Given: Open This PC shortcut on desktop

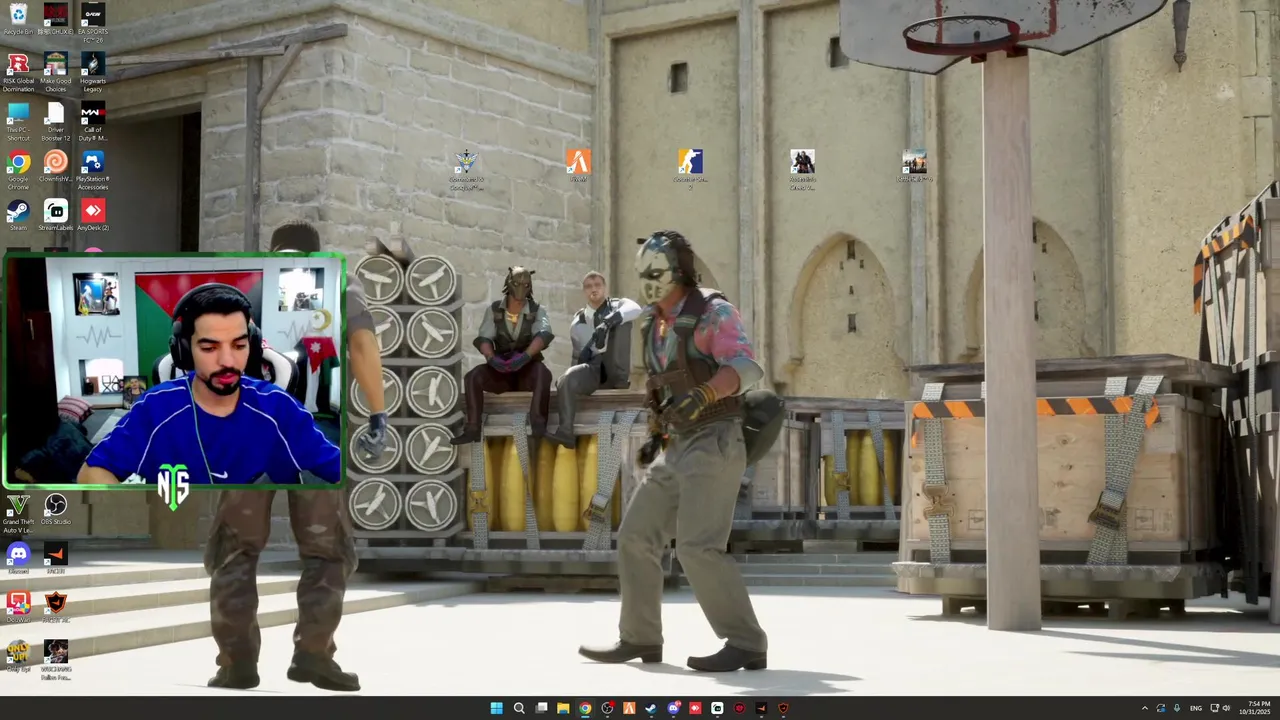Looking at the screenshot, I should click(x=18, y=121).
